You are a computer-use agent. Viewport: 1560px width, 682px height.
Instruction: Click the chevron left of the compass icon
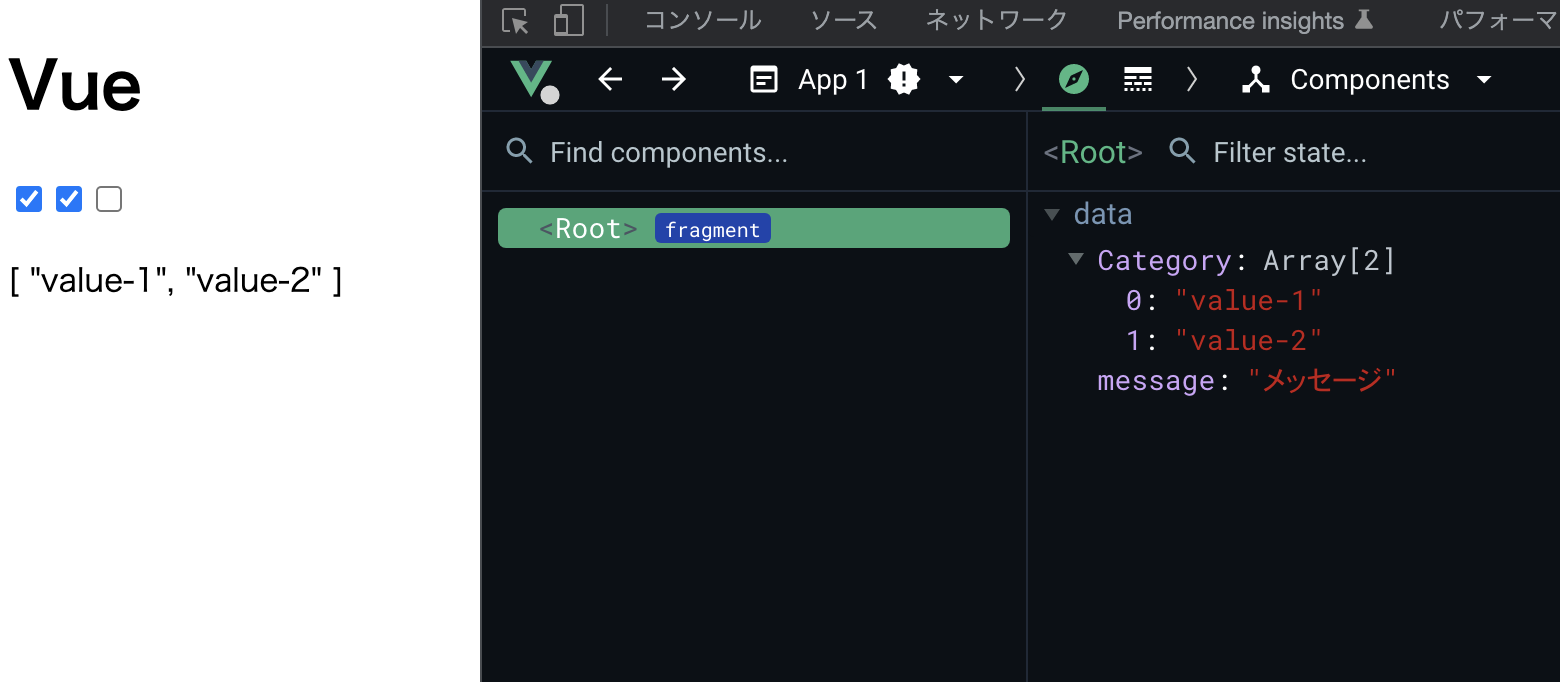click(1020, 80)
